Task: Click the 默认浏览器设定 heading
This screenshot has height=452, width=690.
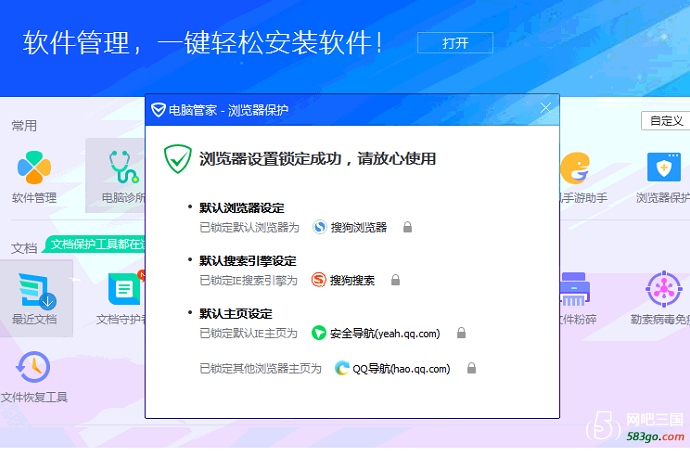Action: [242, 208]
